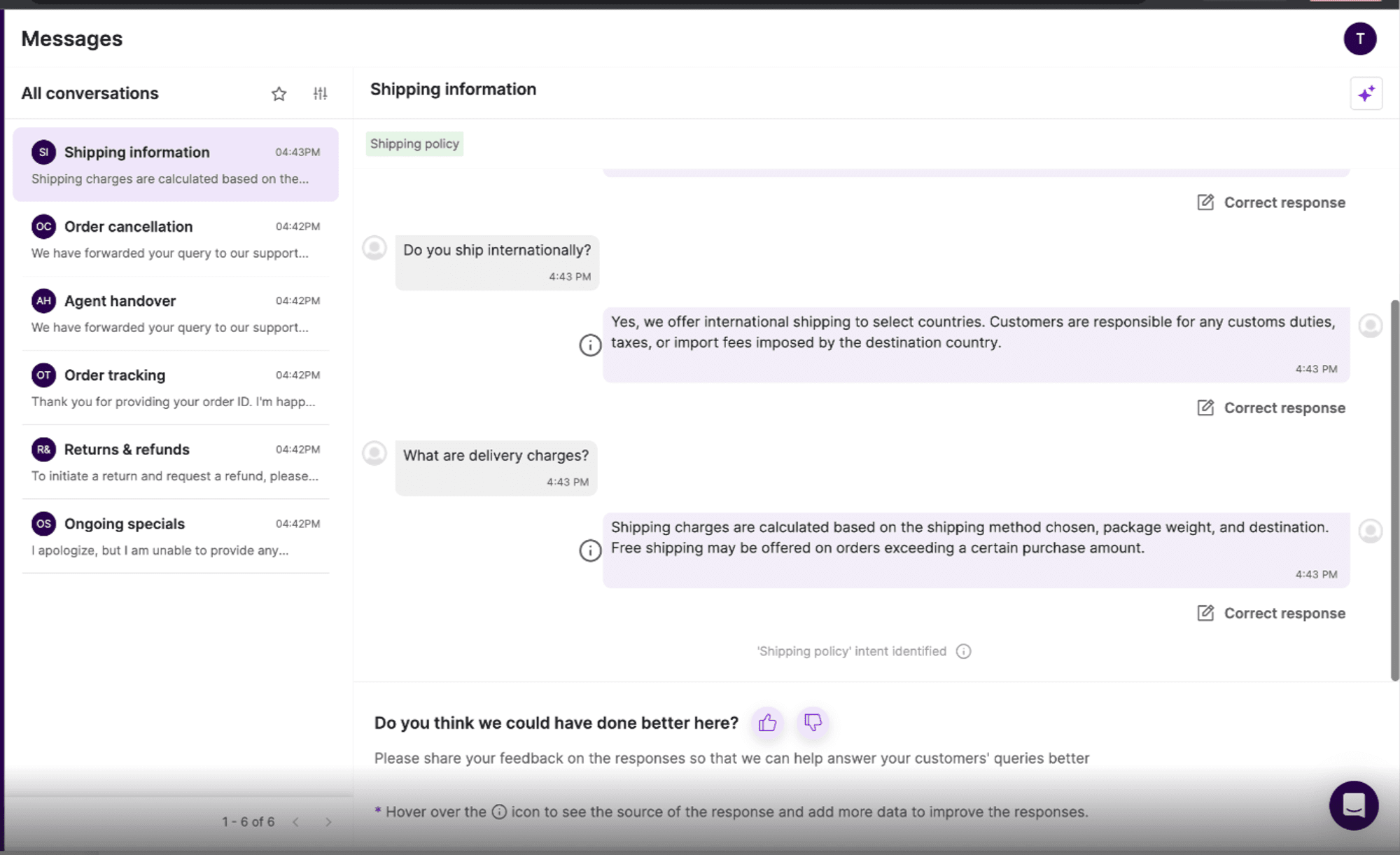Image resolution: width=1400 pixels, height=855 pixels.
Task: Go to next page of conversations
Action: [x=328, y=821]
